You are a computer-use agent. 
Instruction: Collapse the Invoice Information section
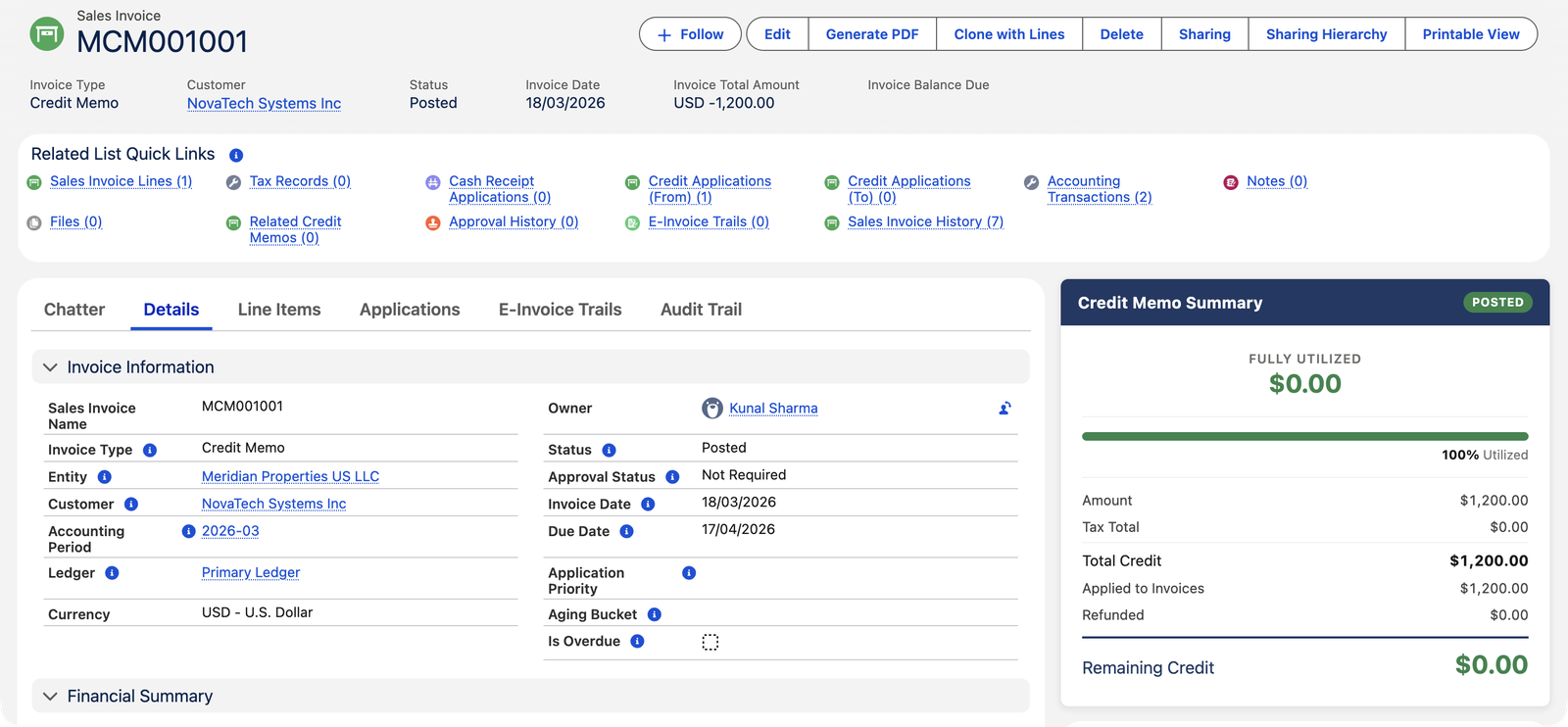[51, 367]
